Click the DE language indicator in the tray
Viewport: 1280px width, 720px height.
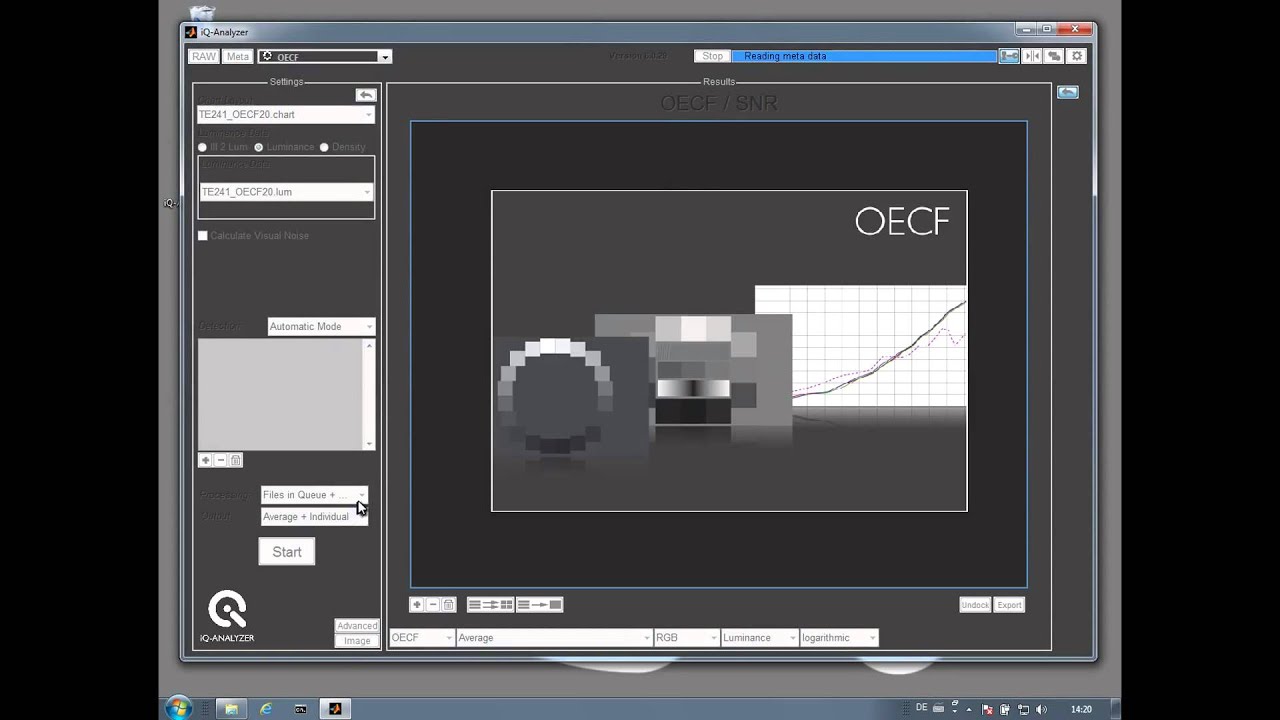coord(922,708)
